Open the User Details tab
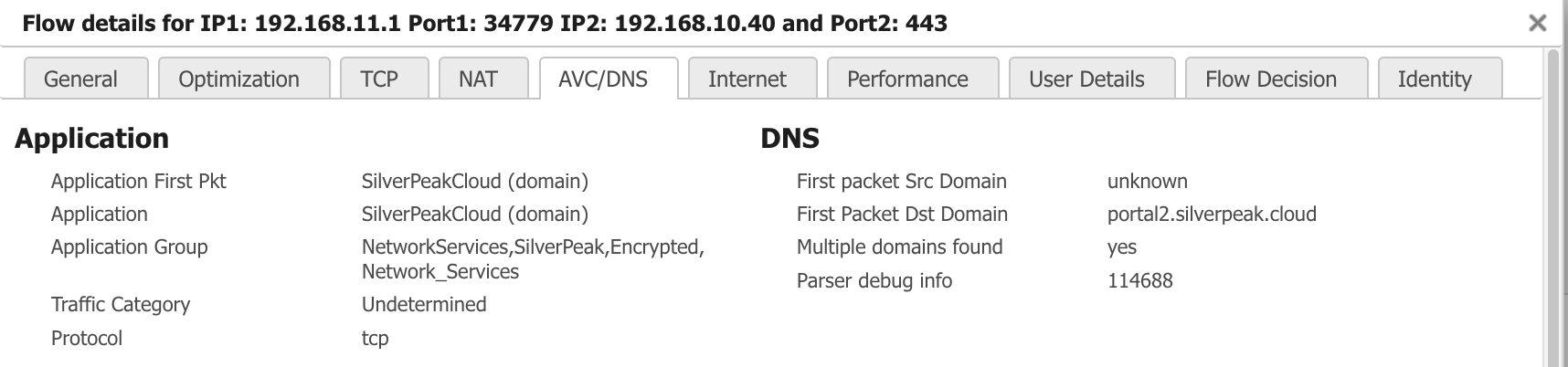Screen dimensions: 1568x367 (x=1086, y=79)
